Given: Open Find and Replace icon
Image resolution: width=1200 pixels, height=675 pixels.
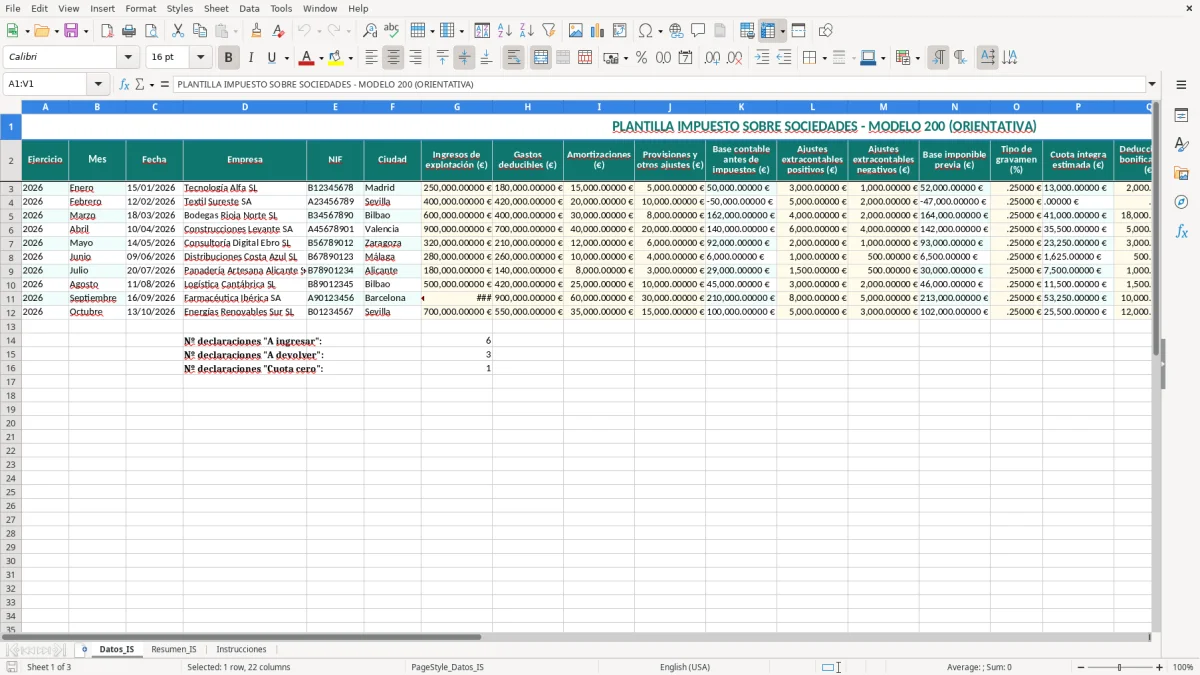Looking at the screenshot, I should (x=370, y=31).
